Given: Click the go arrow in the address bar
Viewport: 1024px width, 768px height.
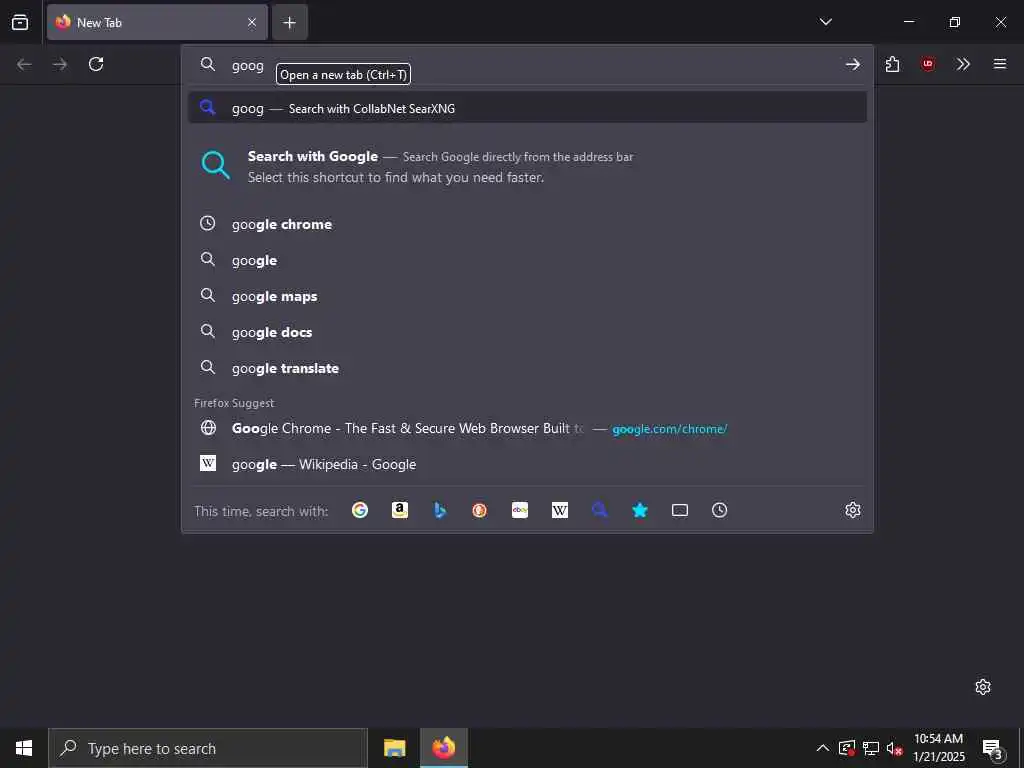Looking at the screenshot, I should pos(852,64).
